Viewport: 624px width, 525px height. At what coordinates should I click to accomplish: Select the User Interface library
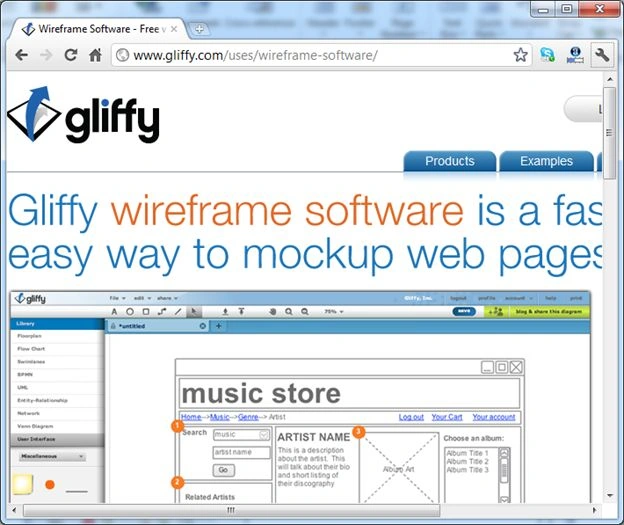coord(57,439)
